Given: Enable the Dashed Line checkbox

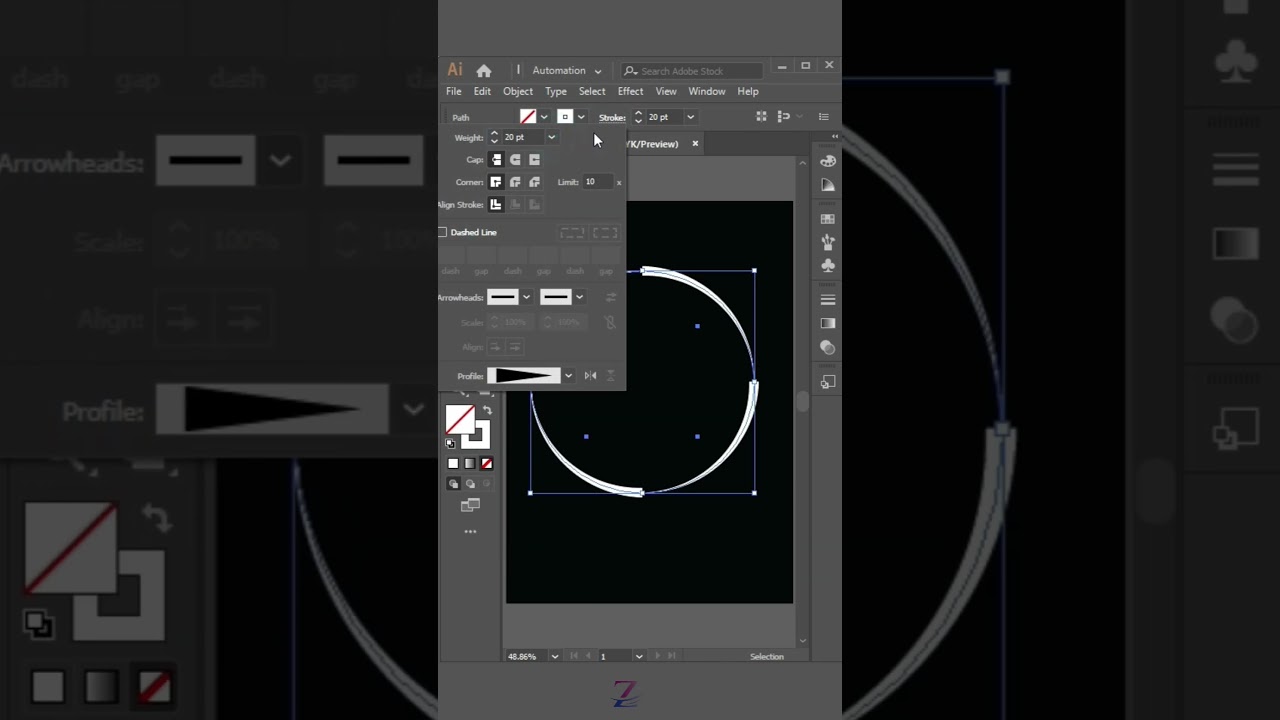Looking at the screenshot, I should [x=443, y=232].
